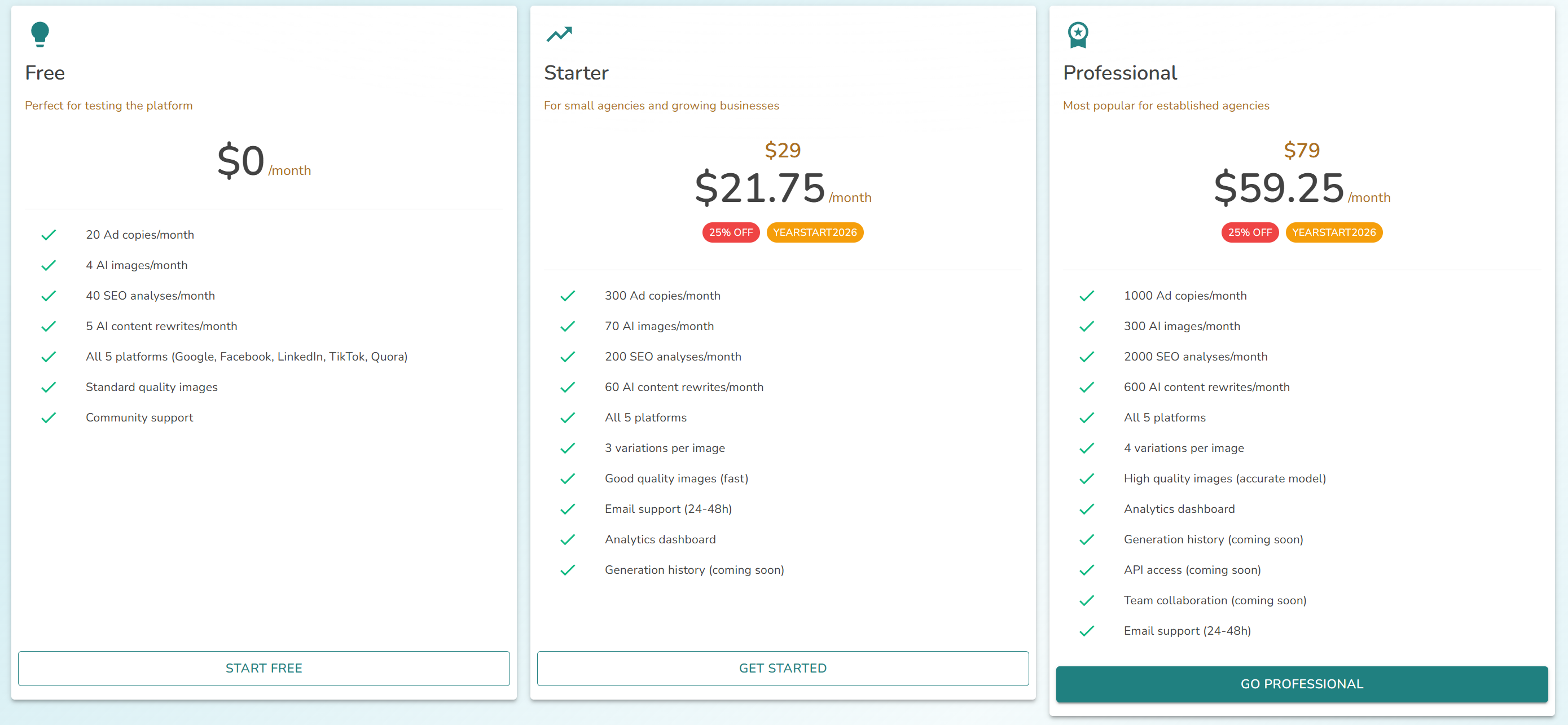1568x725 pixels.
Task: Click the checkmark next to 70 AI images/month
Action: 567,326
